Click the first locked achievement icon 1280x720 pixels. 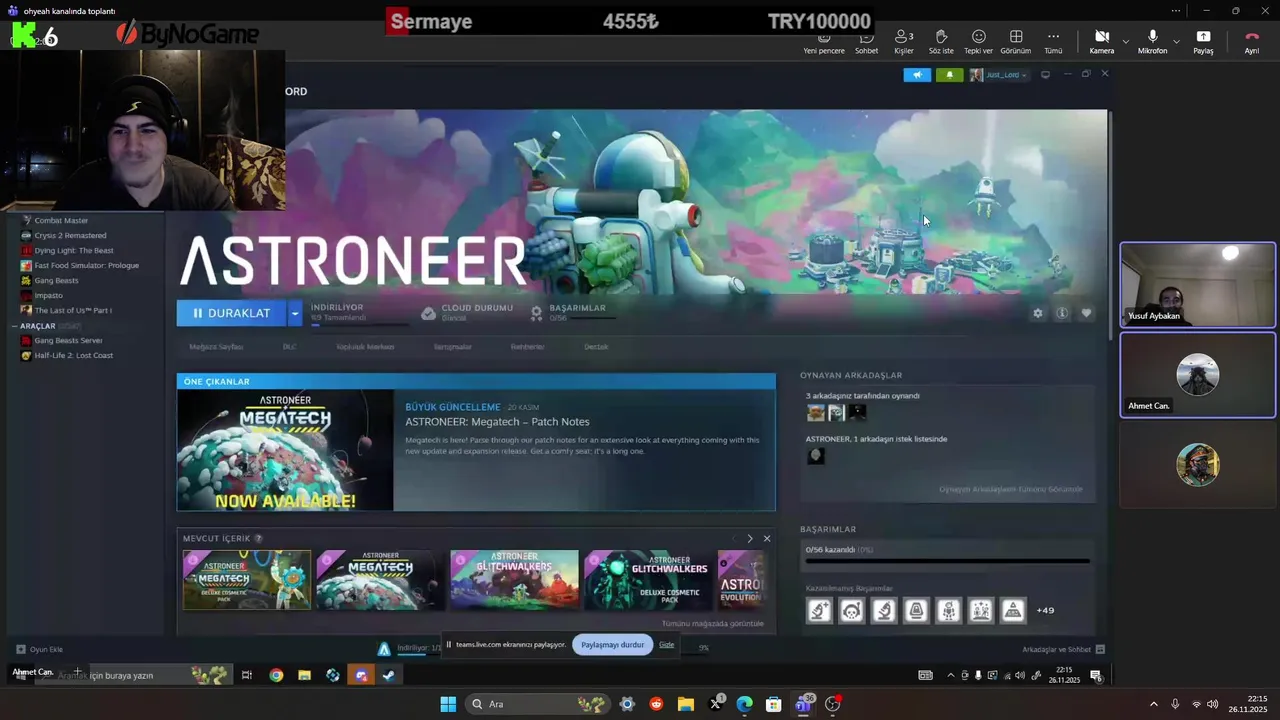(819, 610)
